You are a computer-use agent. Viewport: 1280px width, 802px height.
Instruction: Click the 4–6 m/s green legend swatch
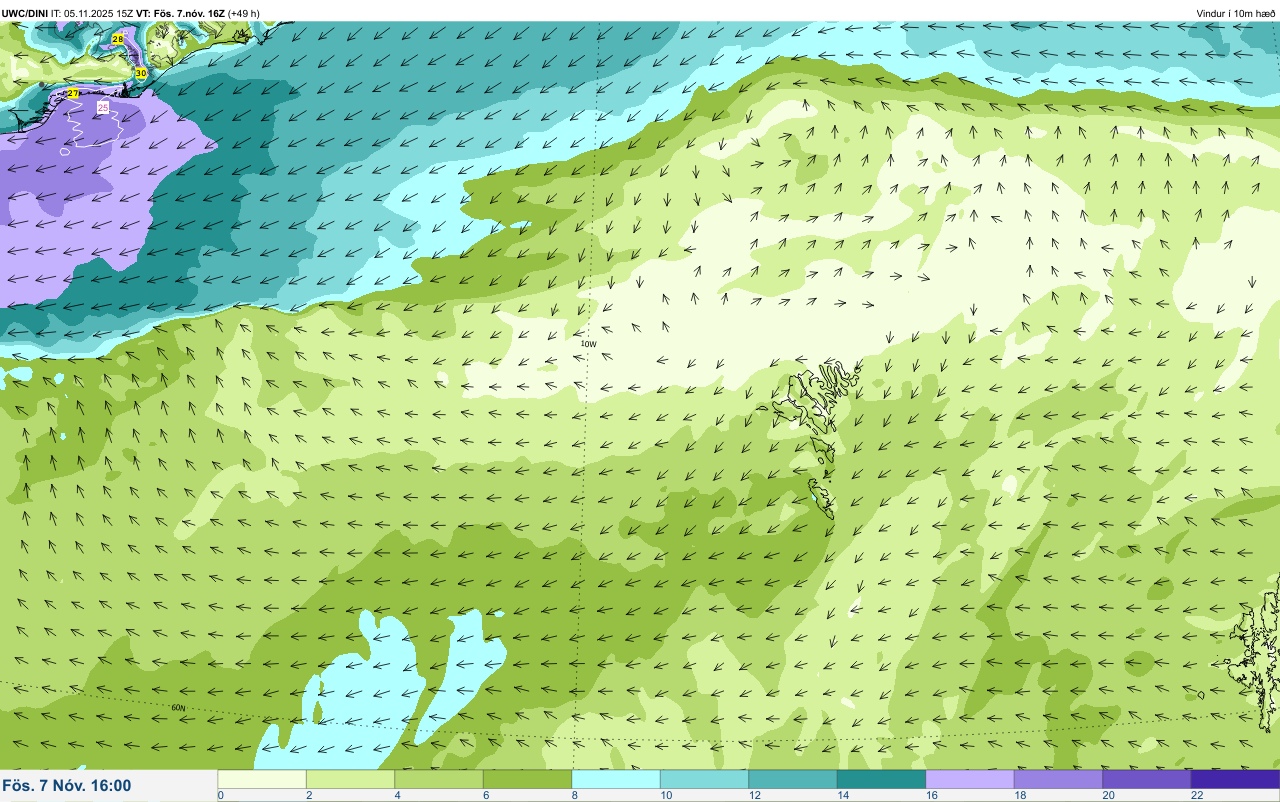pos(439,779)
